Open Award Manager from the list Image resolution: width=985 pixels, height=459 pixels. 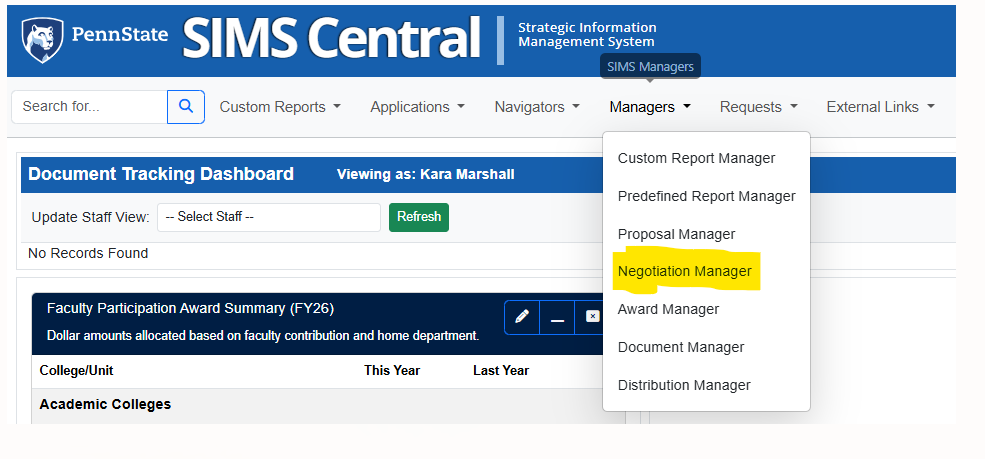point(668,310)
